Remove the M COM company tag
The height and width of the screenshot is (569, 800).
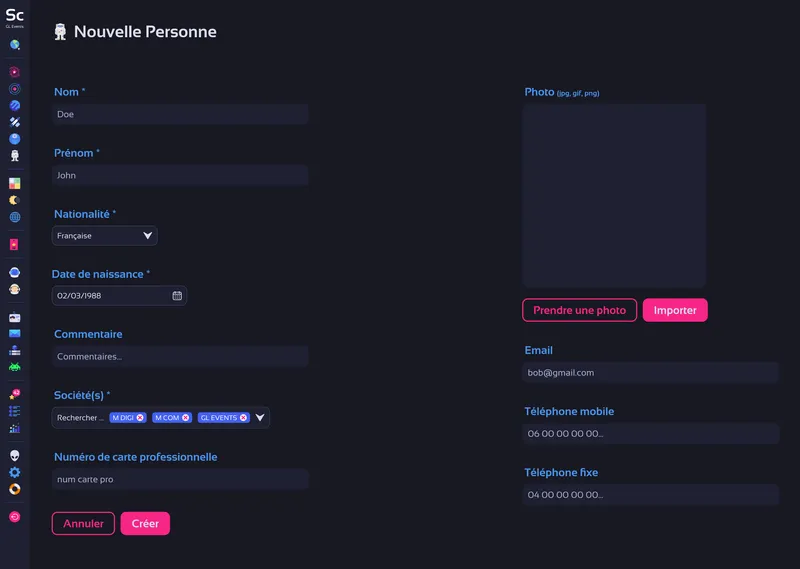click(x=186, y=418)
